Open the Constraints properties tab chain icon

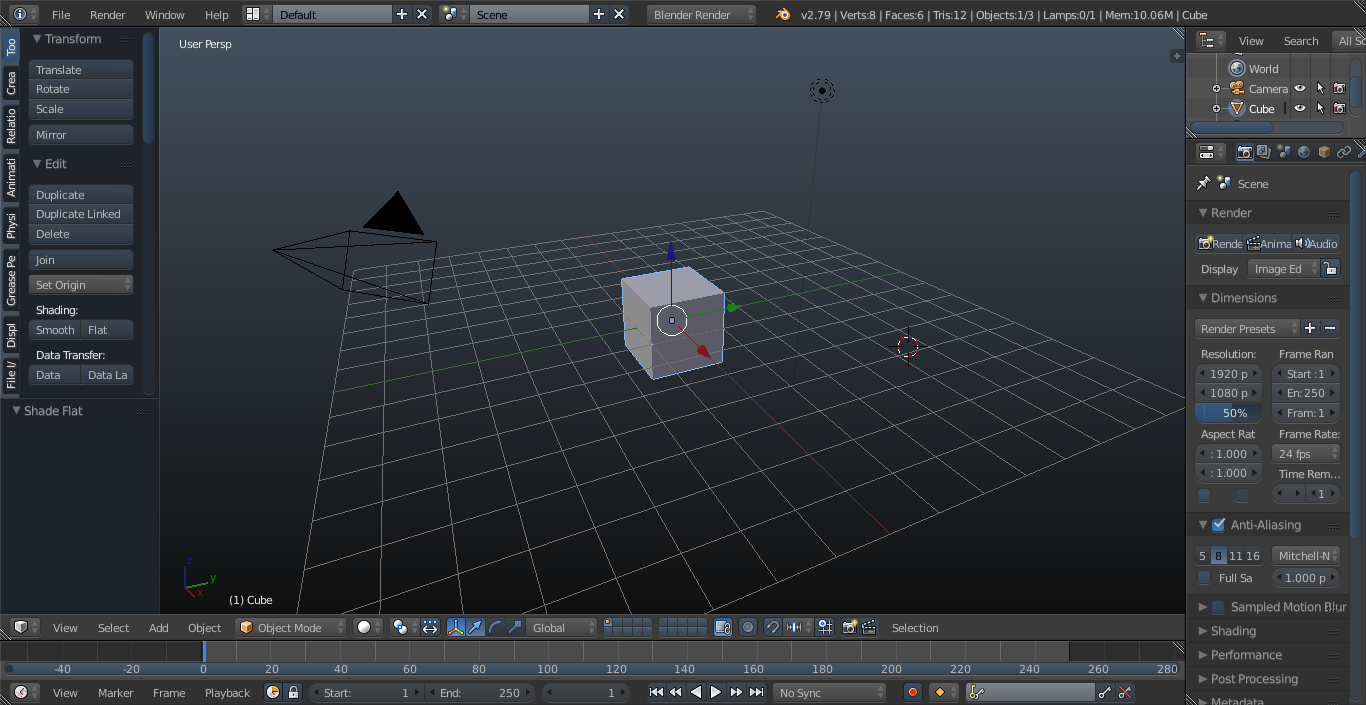1344,152
